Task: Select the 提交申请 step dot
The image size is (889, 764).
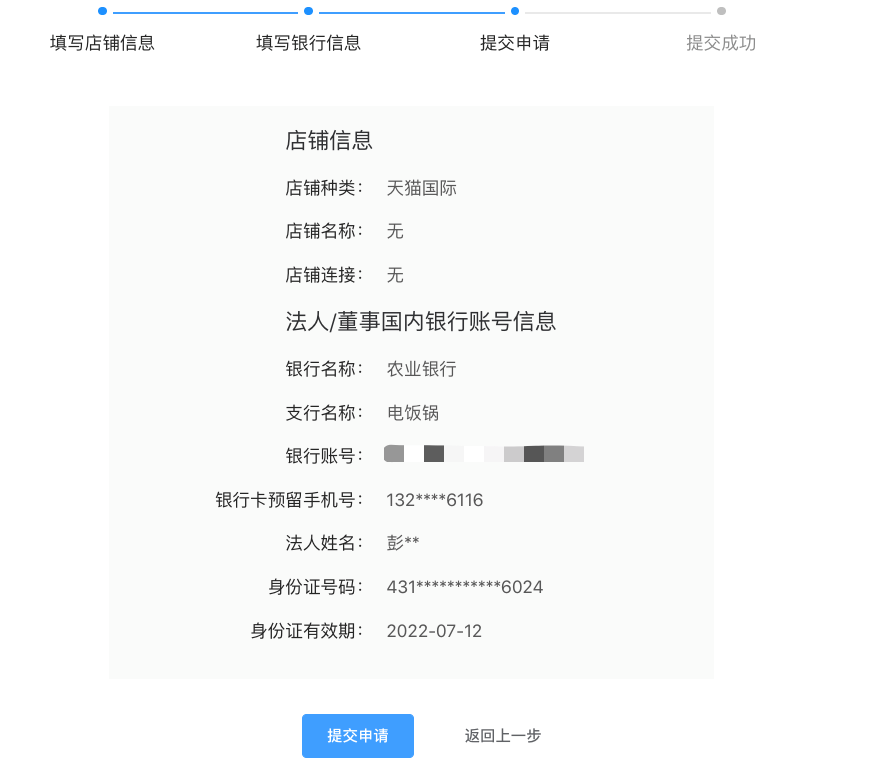Action: point(515,11)
